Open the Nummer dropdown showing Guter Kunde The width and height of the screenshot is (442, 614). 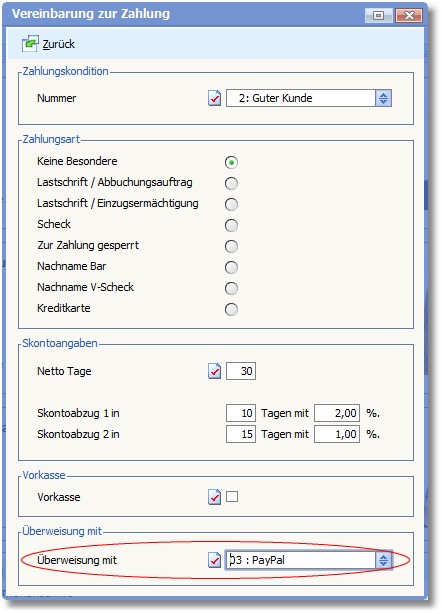(x=383, y=98)
